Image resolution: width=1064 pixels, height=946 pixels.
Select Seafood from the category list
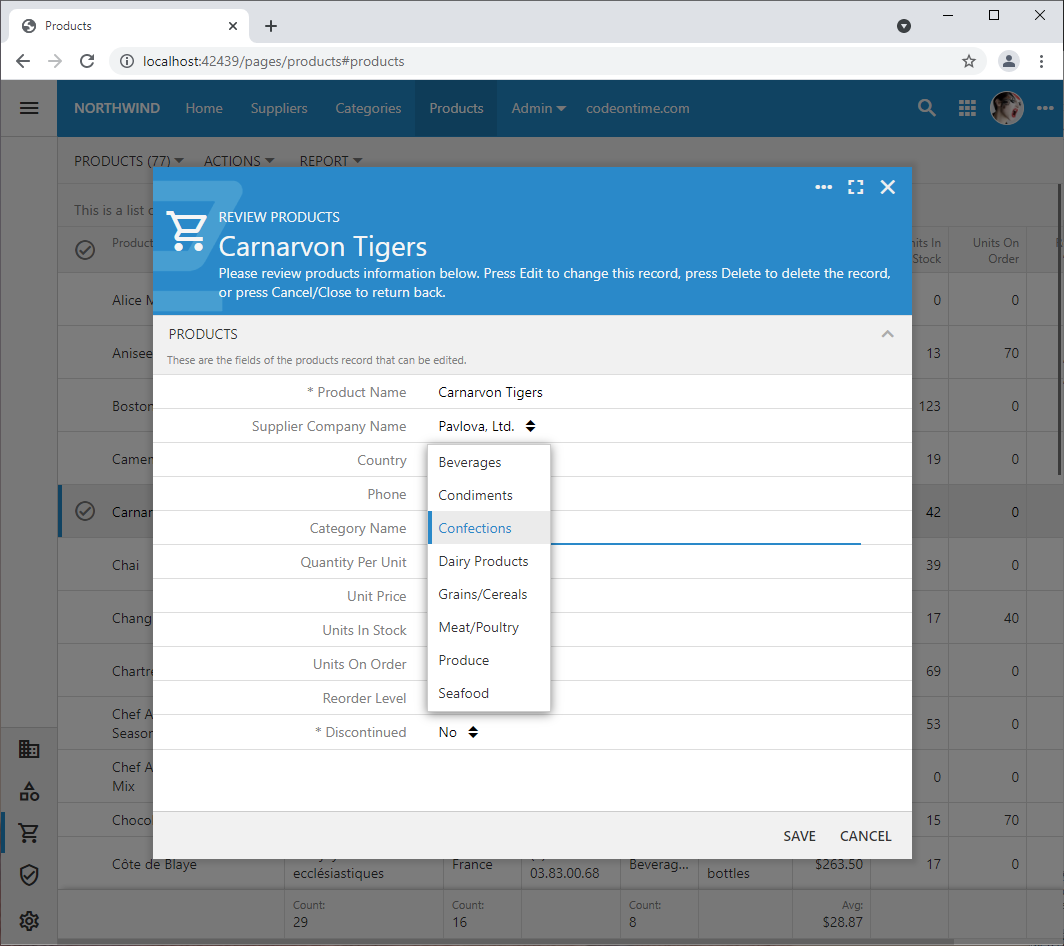click(x=463, y=693)
